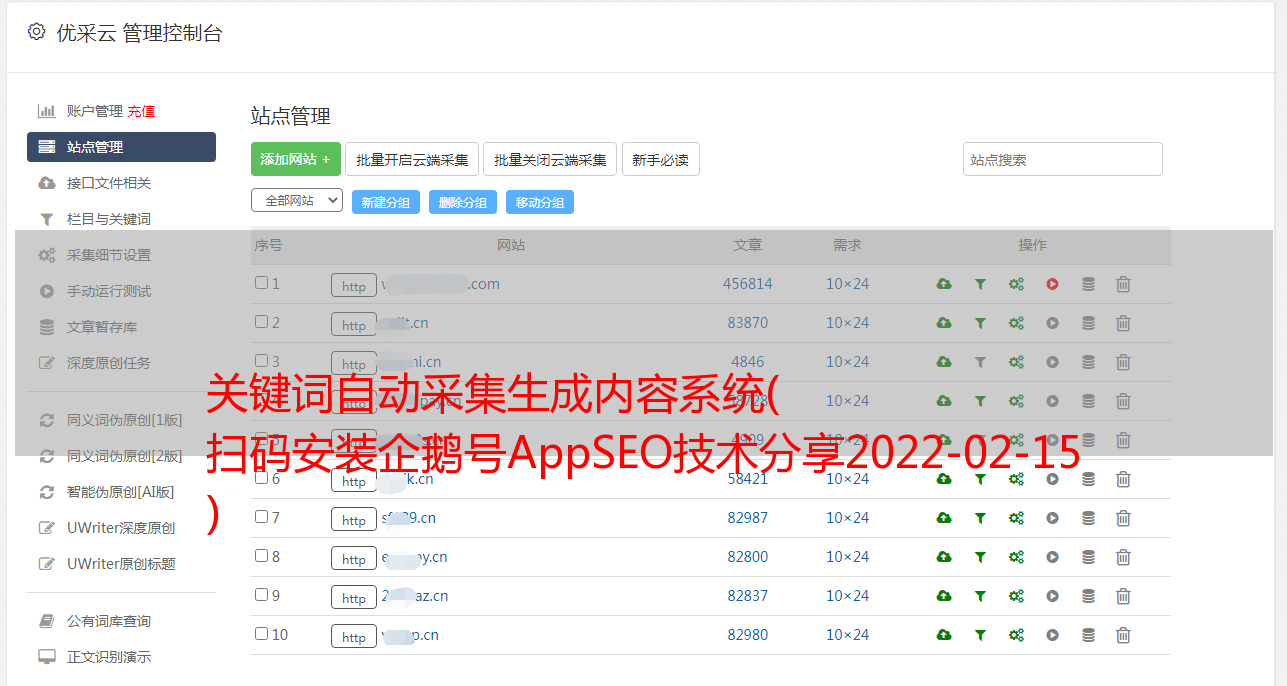Open collection detail gears for row 1
Viewport: 1287px width, 686px height.
(x=1016, y=284)
